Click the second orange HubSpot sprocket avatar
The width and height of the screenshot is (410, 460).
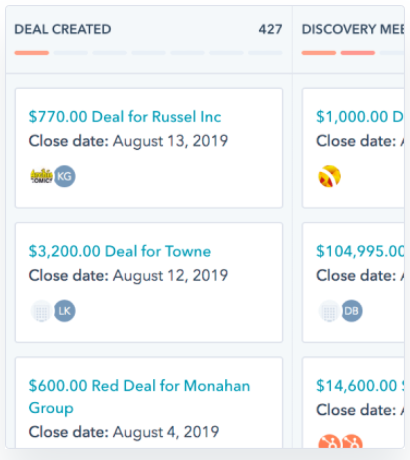click(352, 441)
